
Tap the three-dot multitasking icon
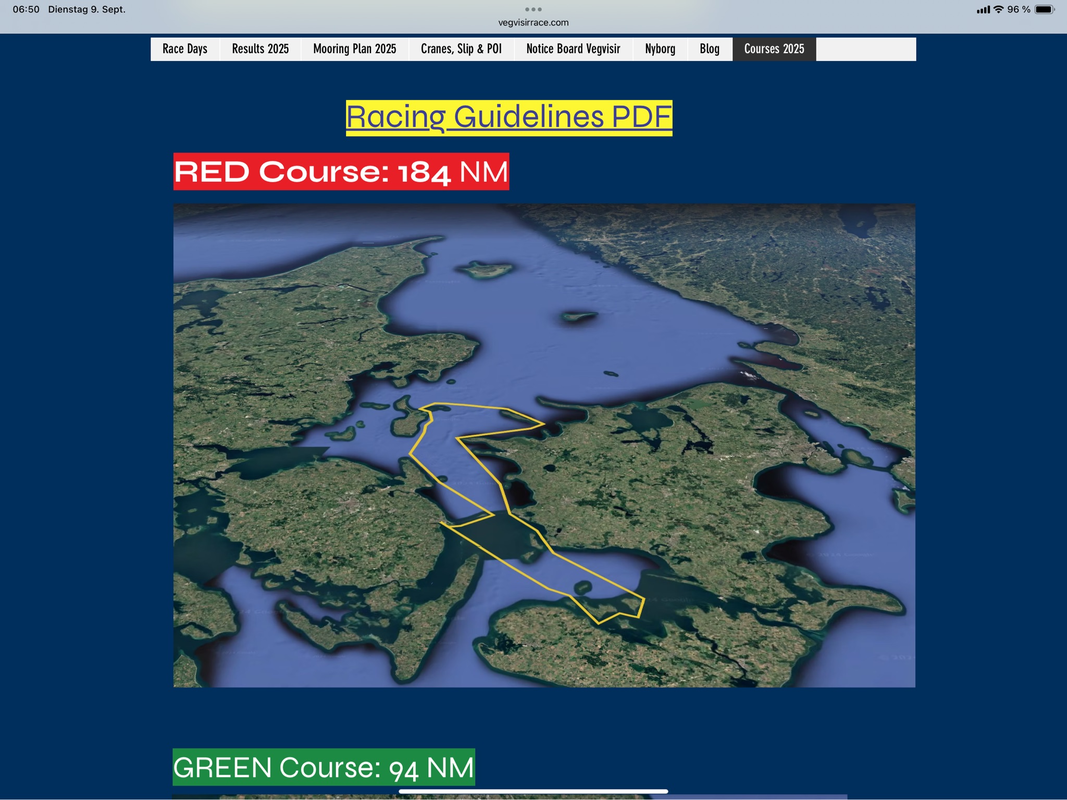533,9
